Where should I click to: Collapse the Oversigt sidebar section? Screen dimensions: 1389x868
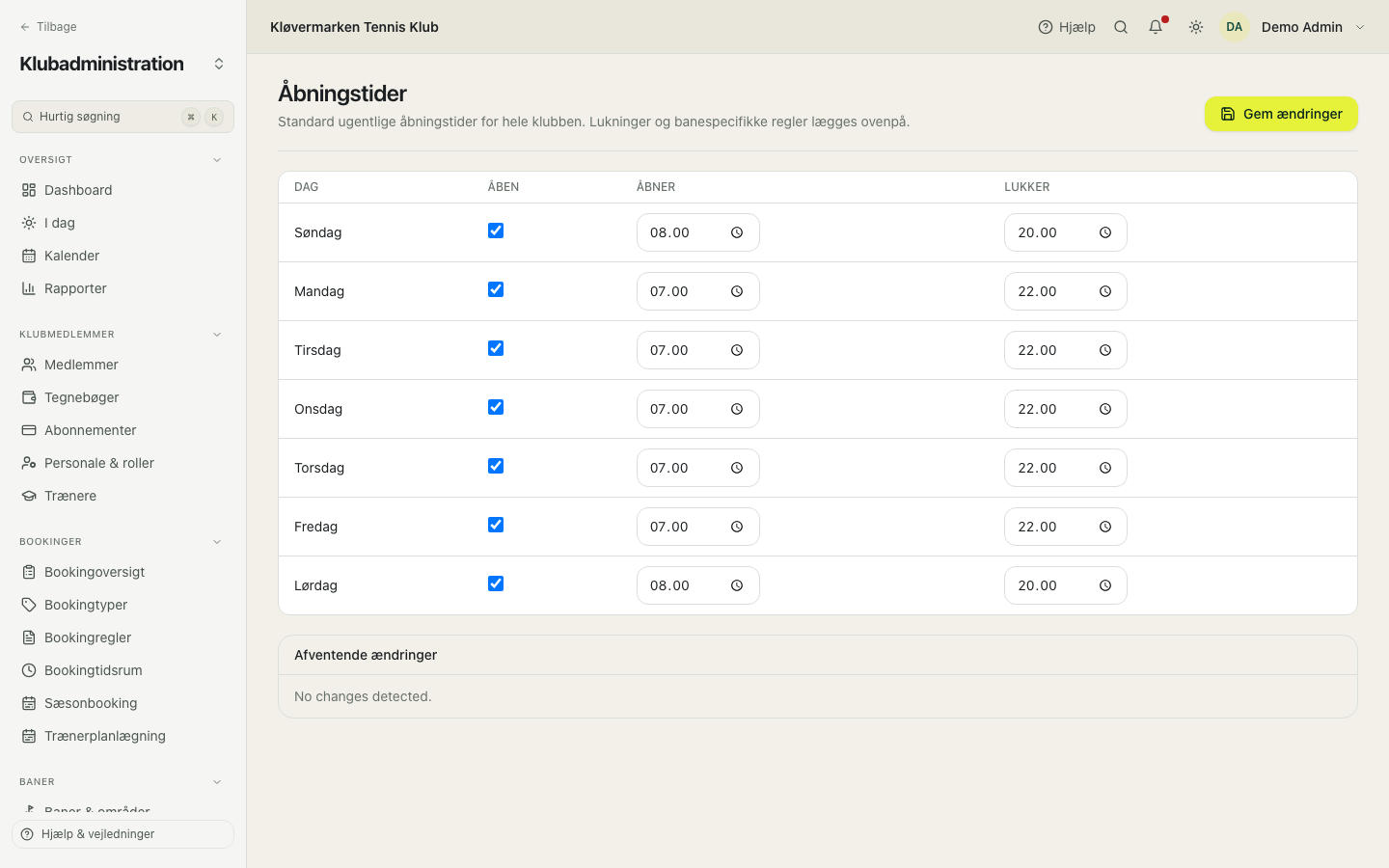(217, 160)
